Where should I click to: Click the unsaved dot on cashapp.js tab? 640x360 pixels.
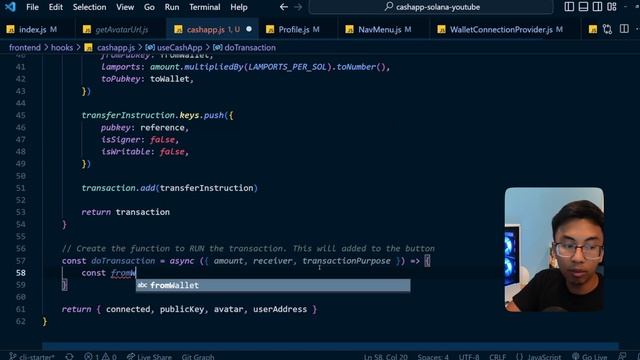[249, 29]
